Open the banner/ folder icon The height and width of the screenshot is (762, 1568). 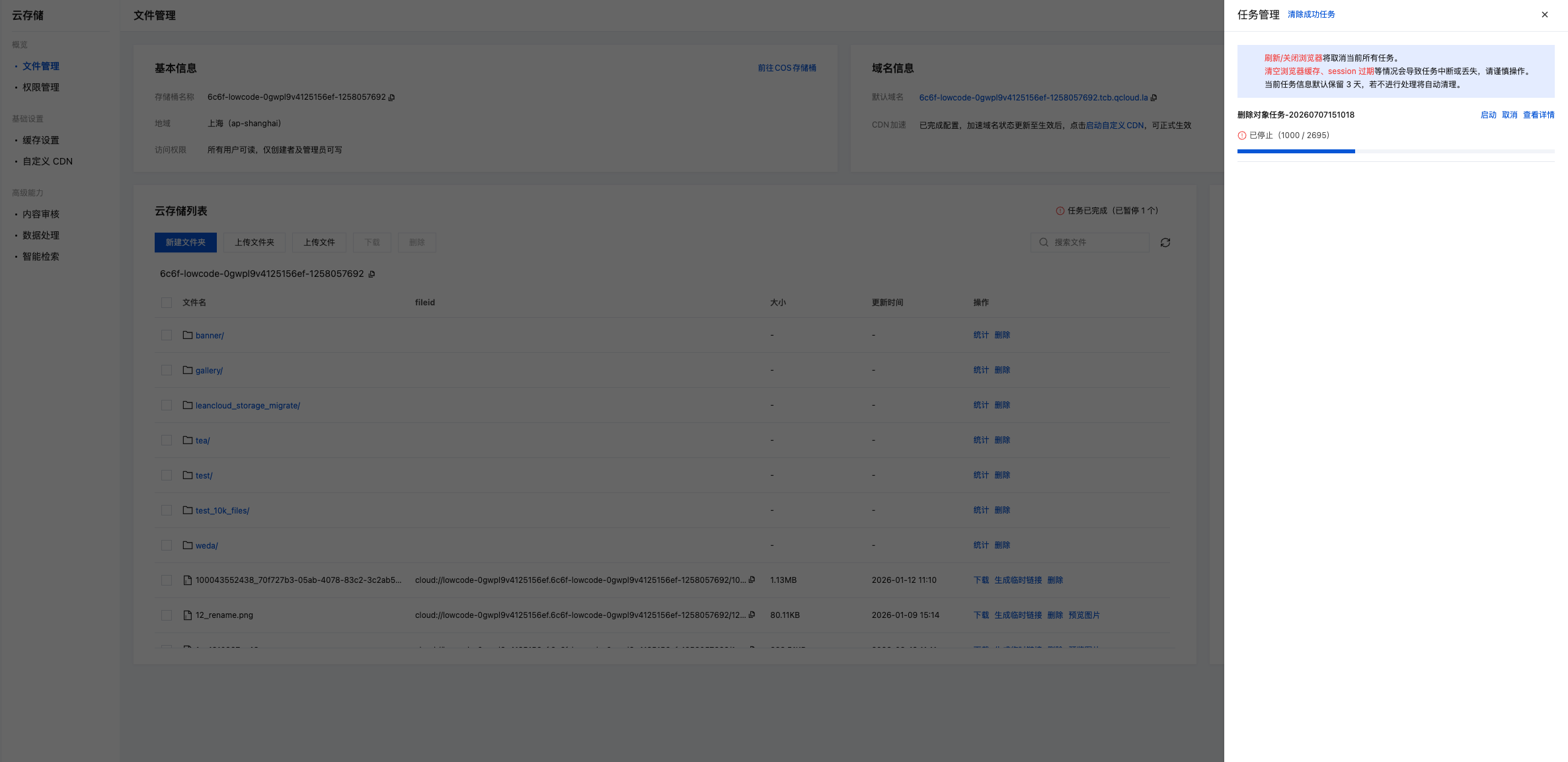point(188,335)
